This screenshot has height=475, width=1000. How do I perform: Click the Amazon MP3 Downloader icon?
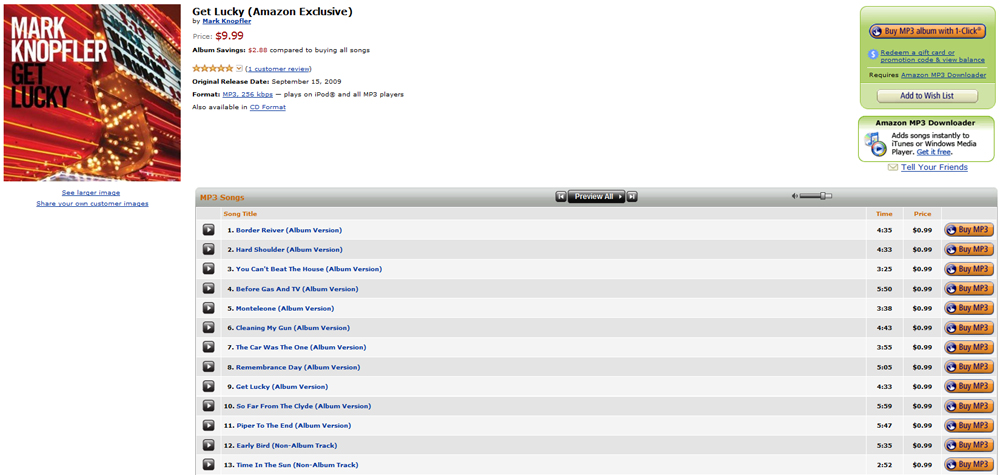pos(875,143)
